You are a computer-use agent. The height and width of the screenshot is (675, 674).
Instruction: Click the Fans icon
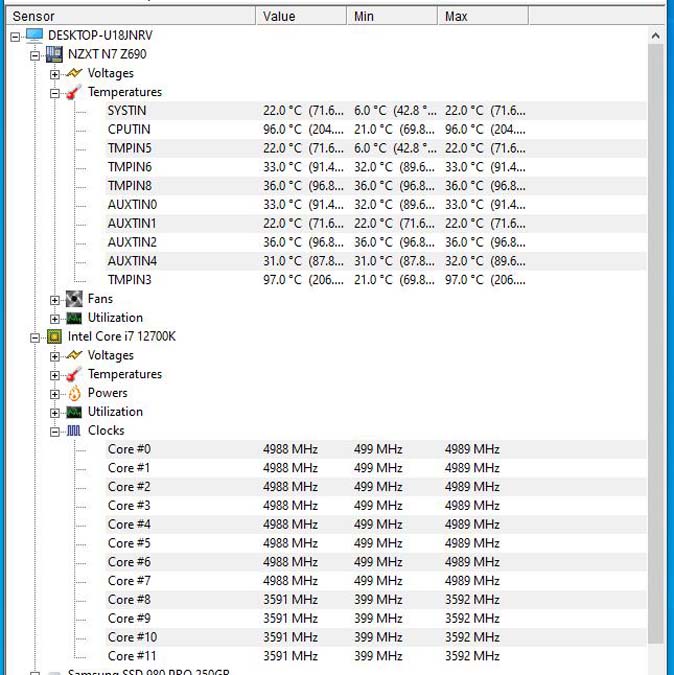click(x=74, y=299)
